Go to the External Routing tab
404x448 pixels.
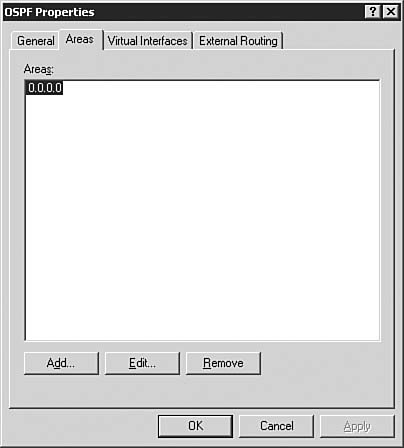pos(238,41)
